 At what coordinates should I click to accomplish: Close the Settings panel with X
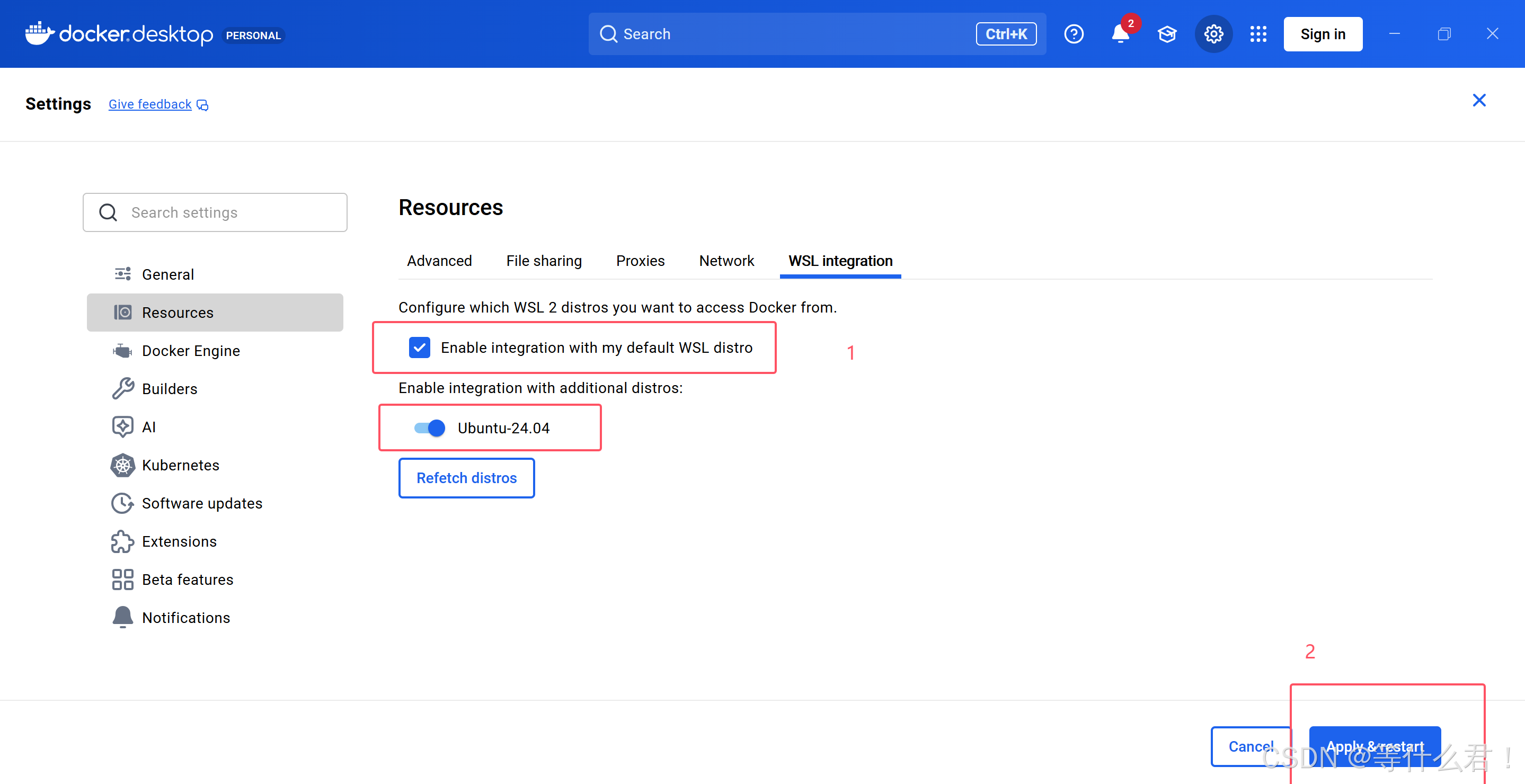click(1479, 101)
